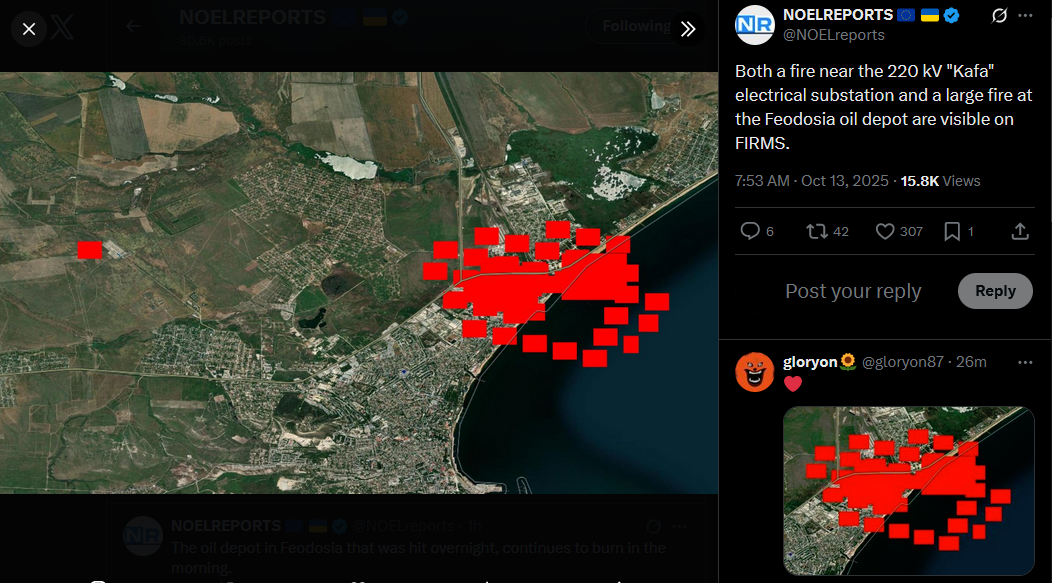Screen dimensions: 1052x583
Task: Open the @gloryon87 handle
Action: (x=902, y=362)
